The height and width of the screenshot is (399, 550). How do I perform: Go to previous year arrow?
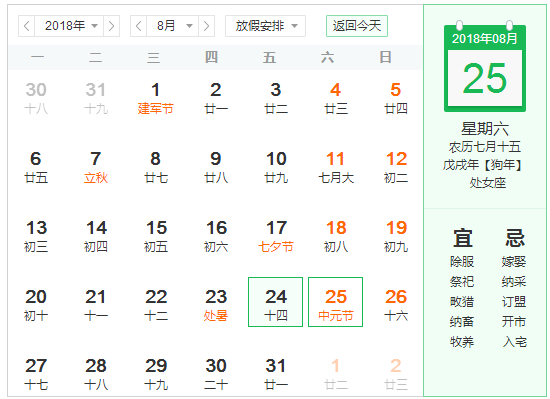pos(27,26)
